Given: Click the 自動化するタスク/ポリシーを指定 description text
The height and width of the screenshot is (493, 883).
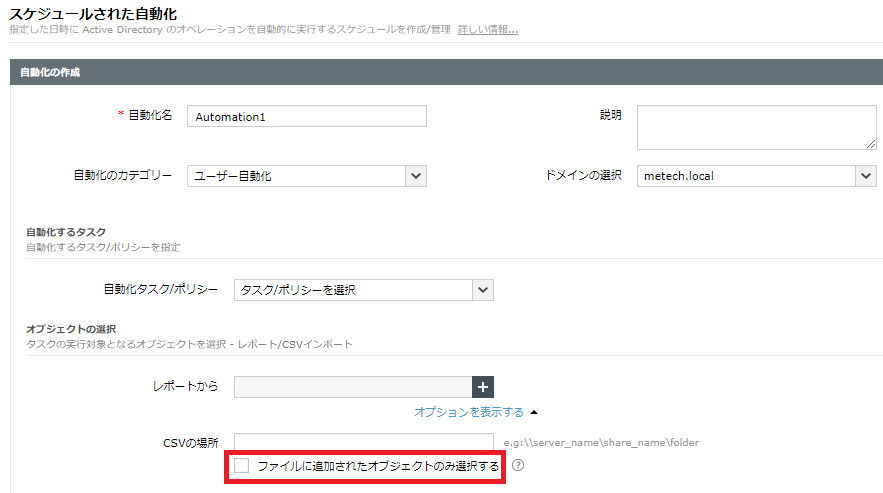Looking at the screenshot, I should (x=103, y=247).
